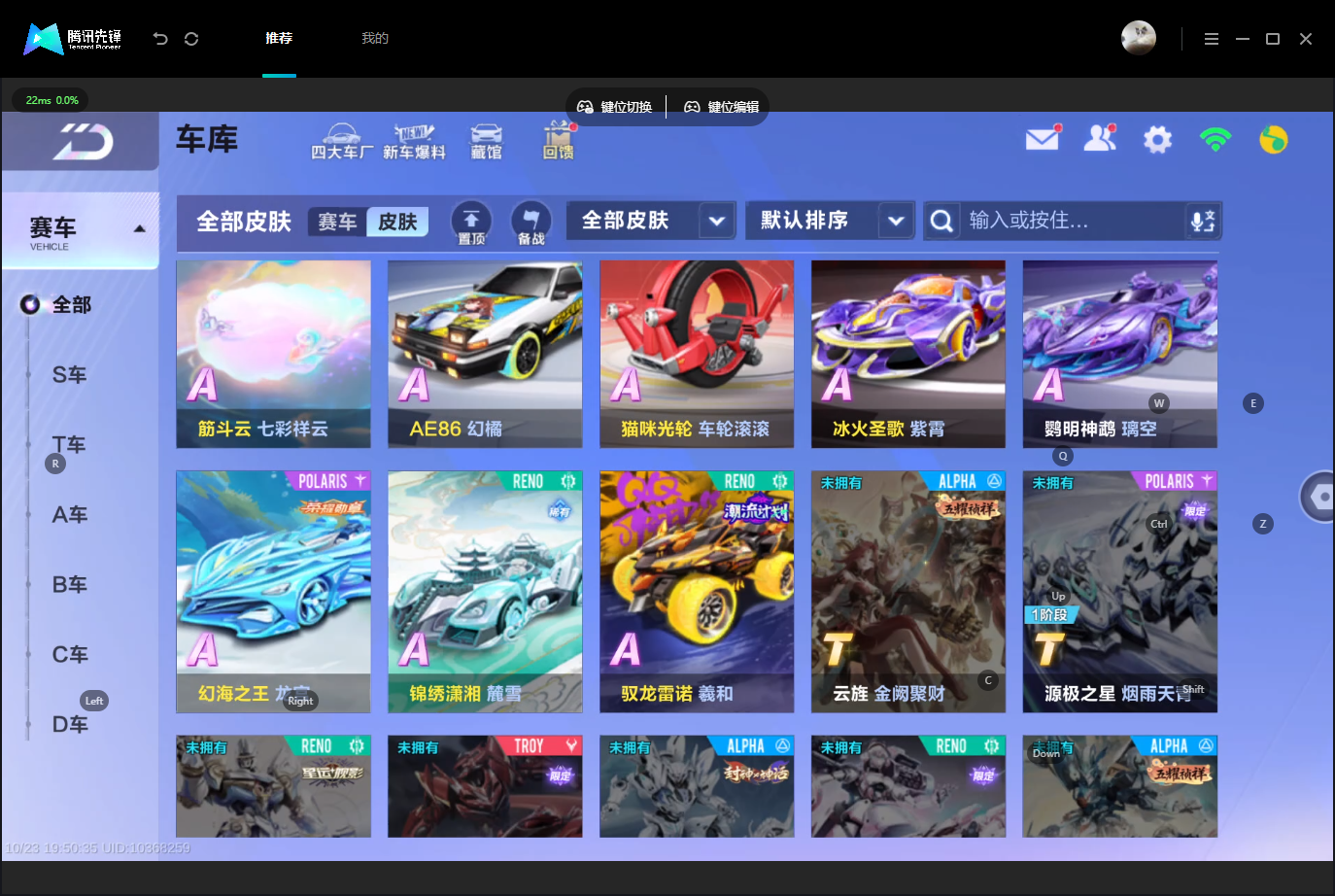Open 藏馆 collection icon
The height and width of the screenshot is (896, 1335).
click(x=486, y=142)
